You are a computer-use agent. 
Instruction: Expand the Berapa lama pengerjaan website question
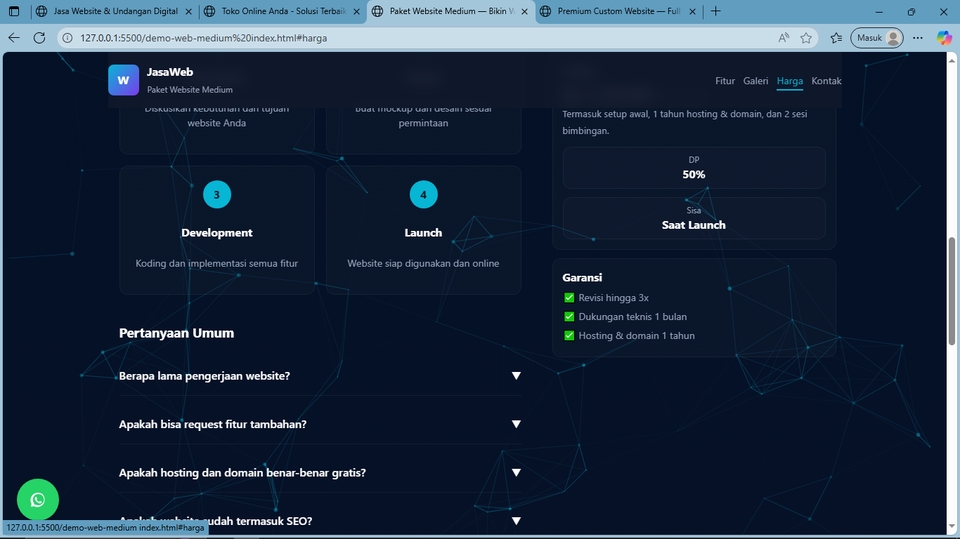[x=320, y=375]
